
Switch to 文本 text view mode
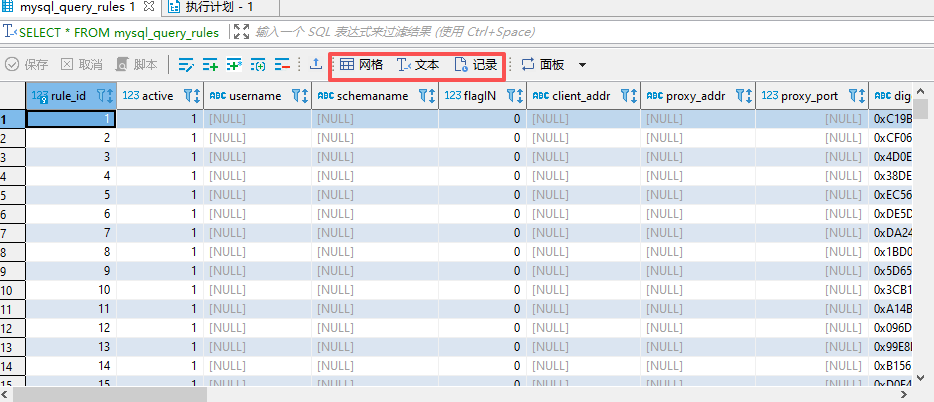(x=418, y=65)
